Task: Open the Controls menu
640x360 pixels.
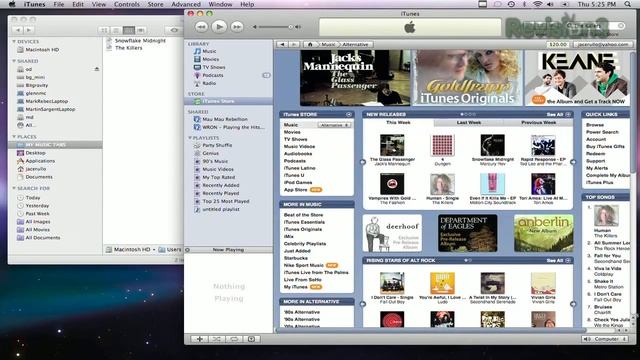Action: 127,4
